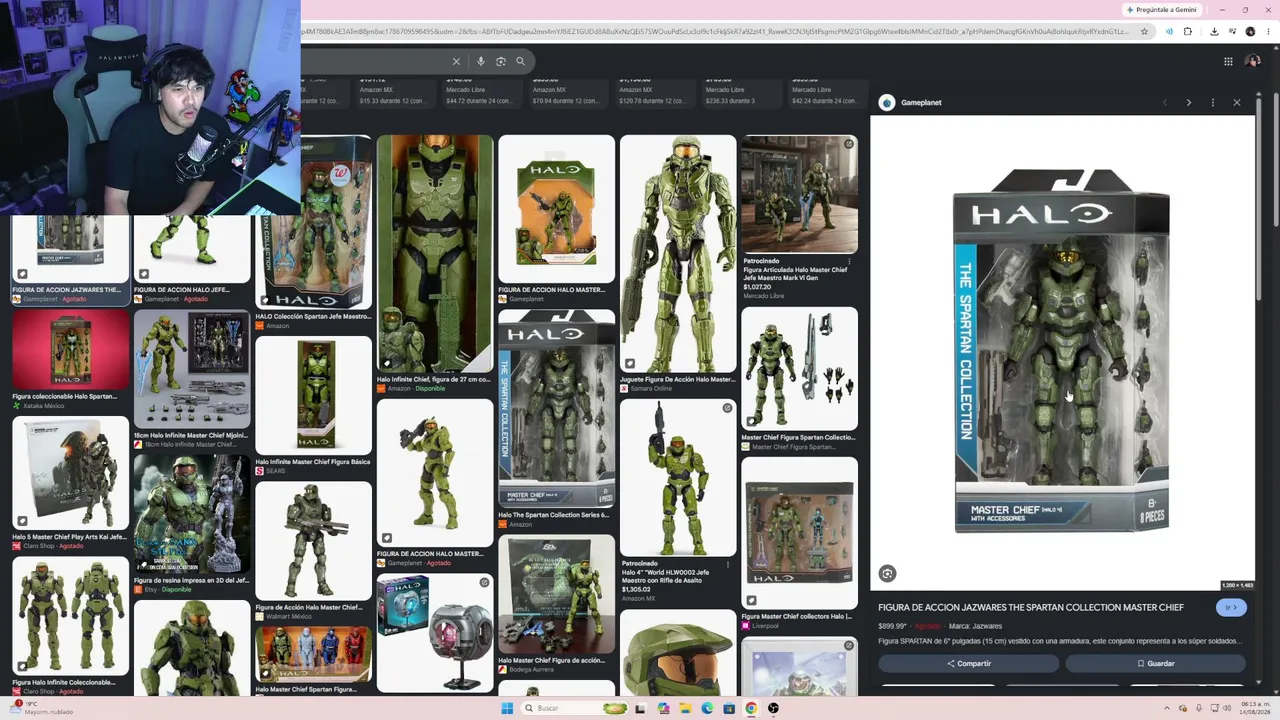
Task: Open the 'Halo Colección Spartan Jefe Maestro' Amazon result
Action: point(313,232)
